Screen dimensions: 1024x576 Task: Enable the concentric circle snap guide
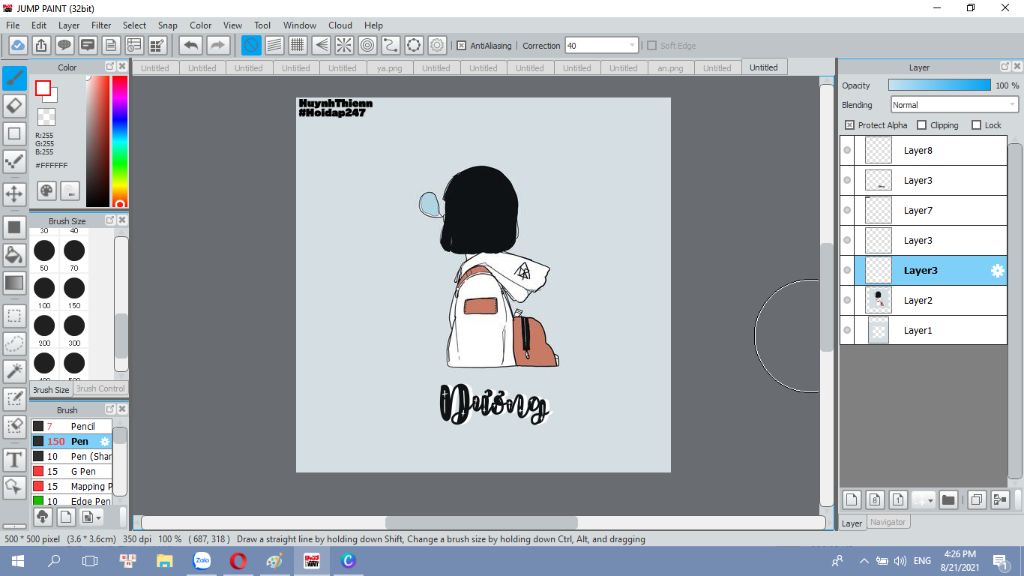tap(367, 45)
